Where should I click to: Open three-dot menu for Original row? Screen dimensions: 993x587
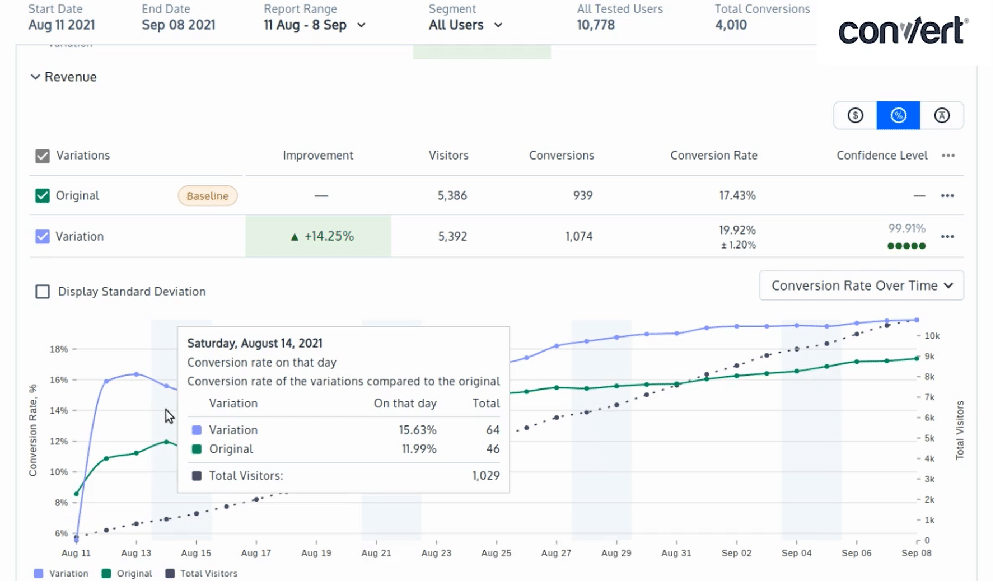coord(948,196)
